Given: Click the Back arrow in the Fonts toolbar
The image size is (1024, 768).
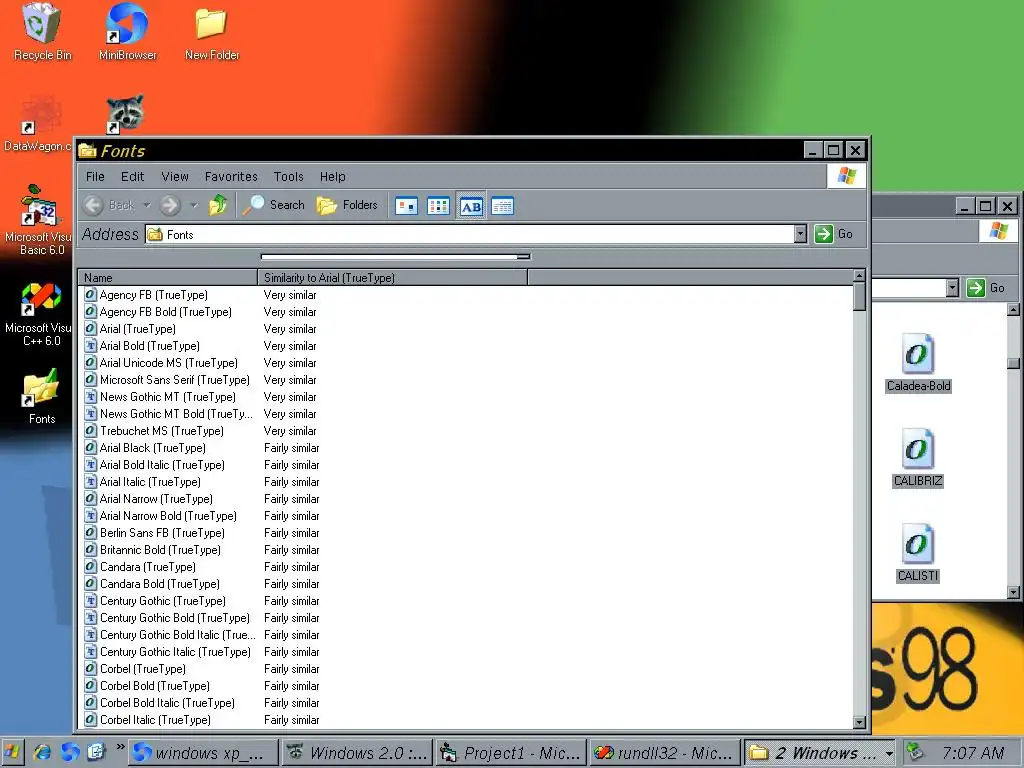Looking at the screenshot, I should click(x=93, y=205).
